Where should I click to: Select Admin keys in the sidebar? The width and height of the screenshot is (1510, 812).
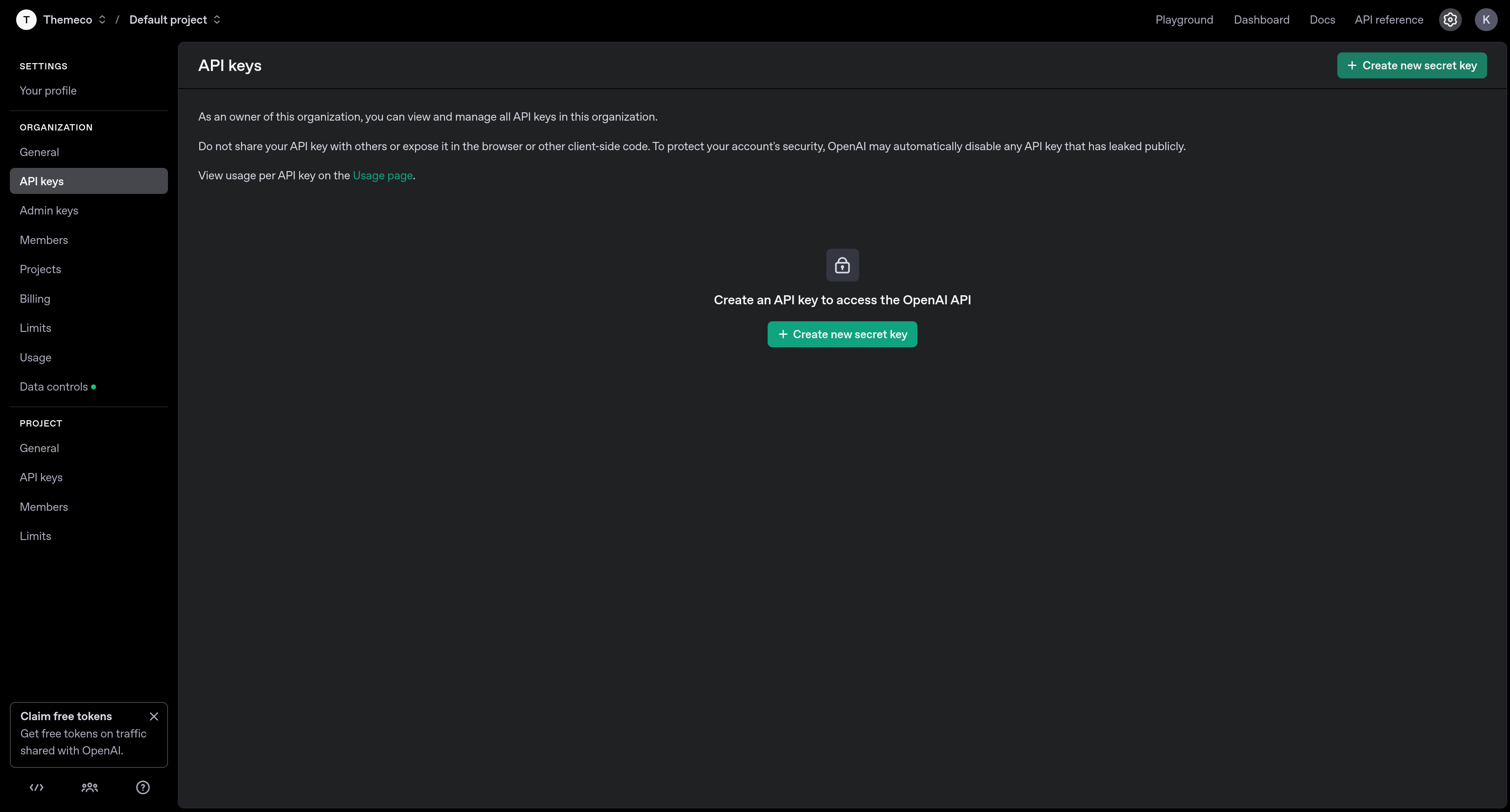(49, 210)
